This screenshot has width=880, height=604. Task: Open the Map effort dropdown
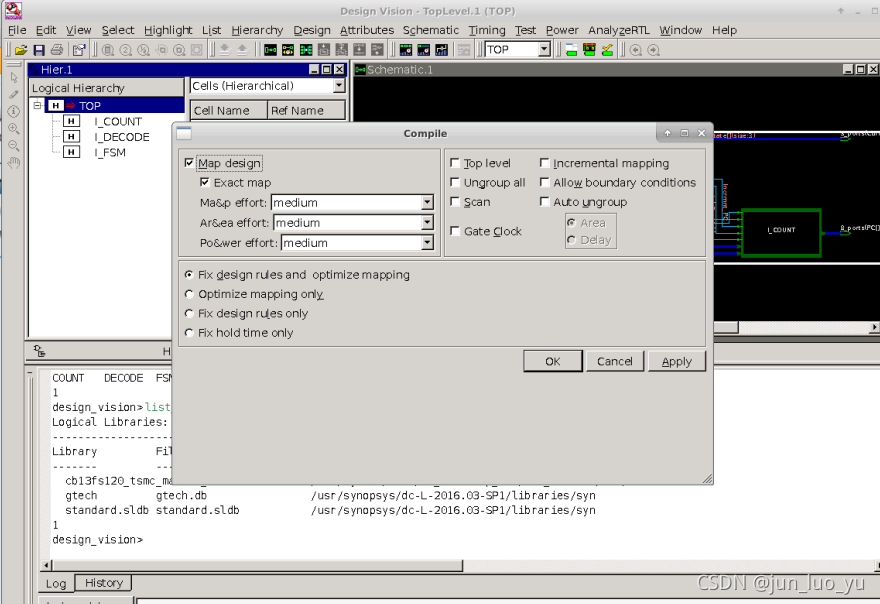tap(427, 203)
